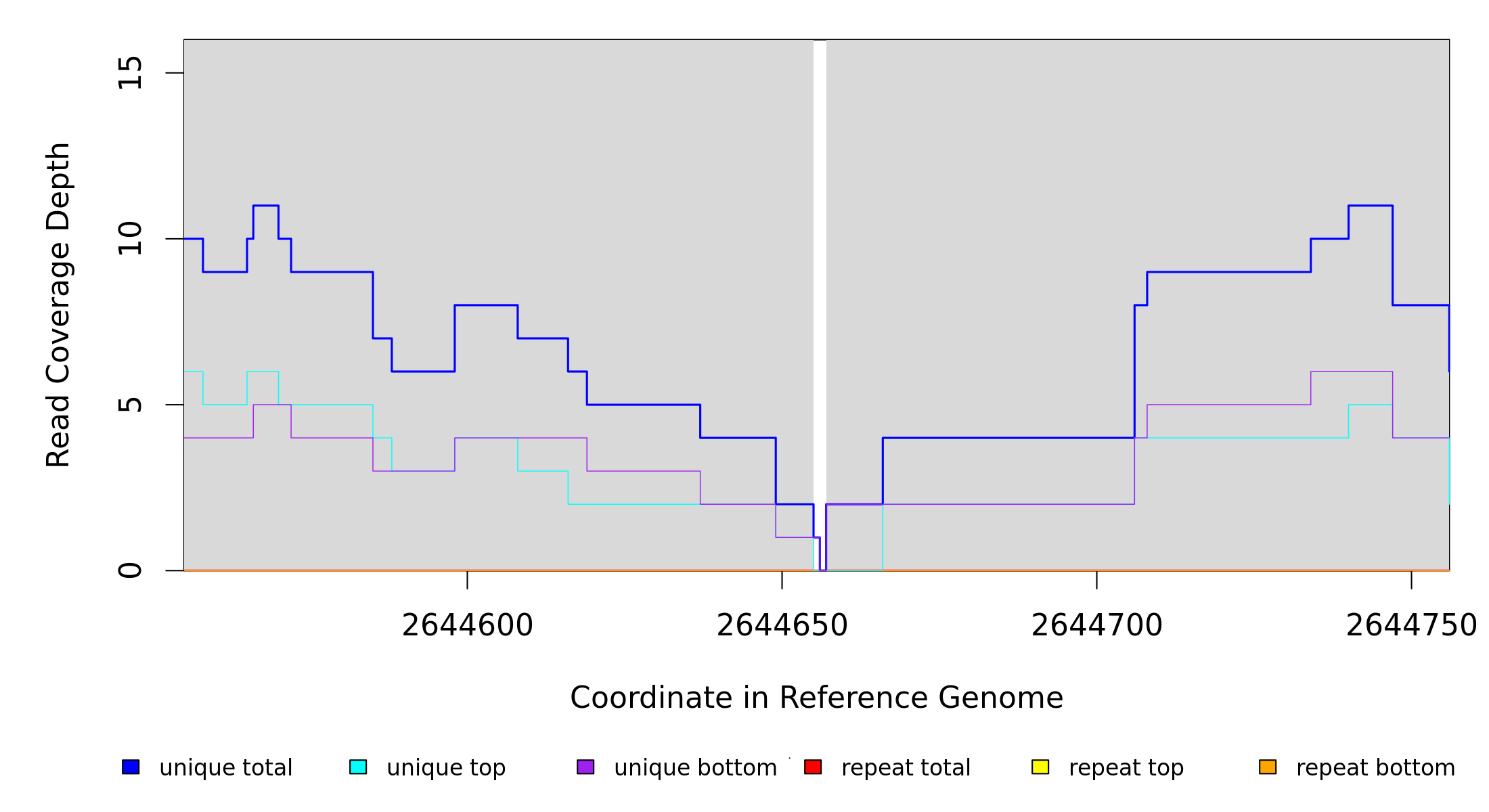Viewport: 1489px width, 812px height.
Task: Click the x-axis label 2644650
Action: click(x=782, y=626)
